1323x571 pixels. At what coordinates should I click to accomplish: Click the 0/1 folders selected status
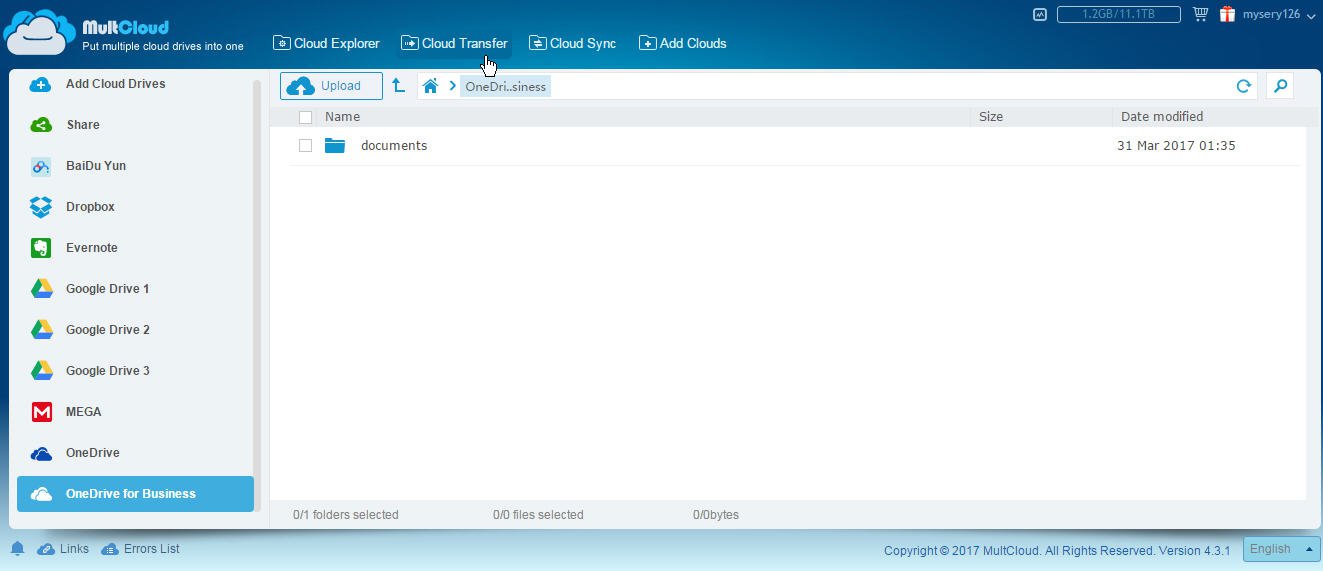pos(346,515)
